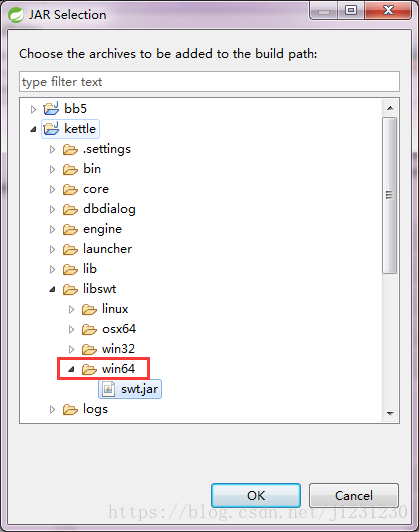
Task: Expand the bb5 project node
Action: tap(33, 109)
